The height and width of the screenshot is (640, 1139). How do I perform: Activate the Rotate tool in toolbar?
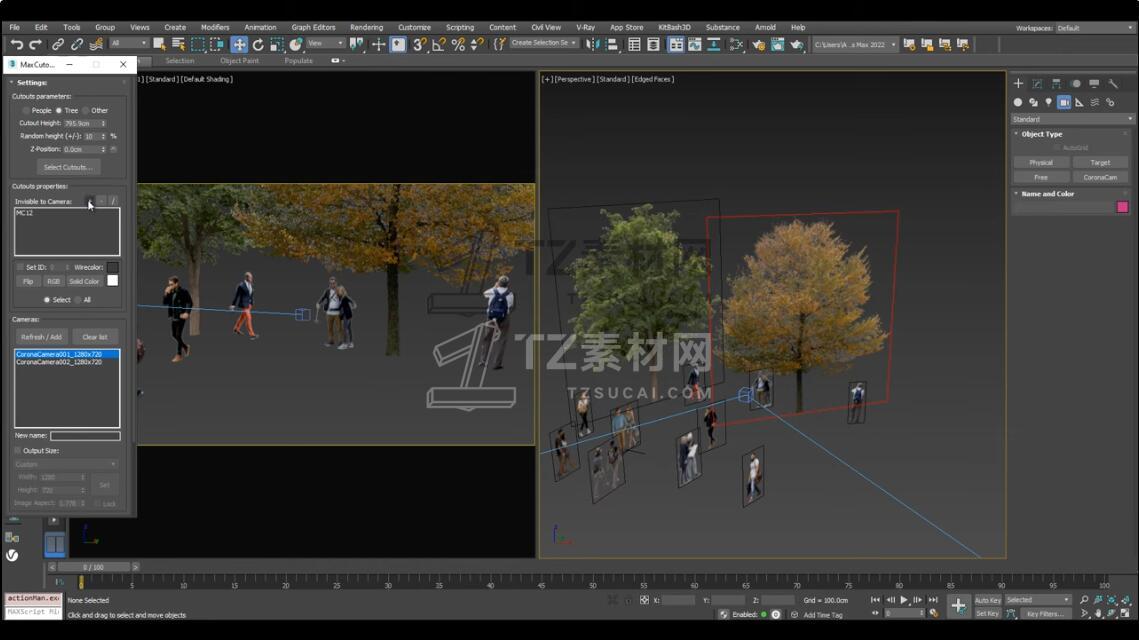pyautogui.click(x=258, y=44)
